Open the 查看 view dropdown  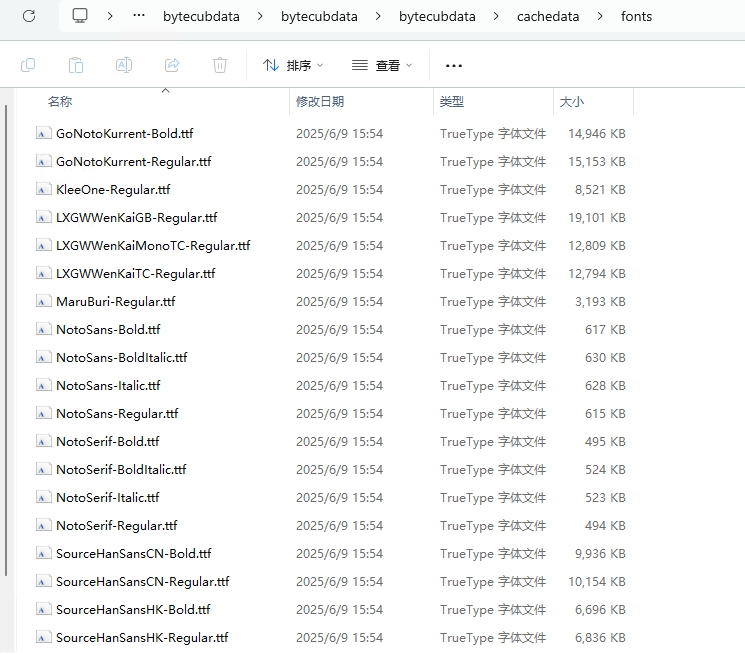click(382, 65)
